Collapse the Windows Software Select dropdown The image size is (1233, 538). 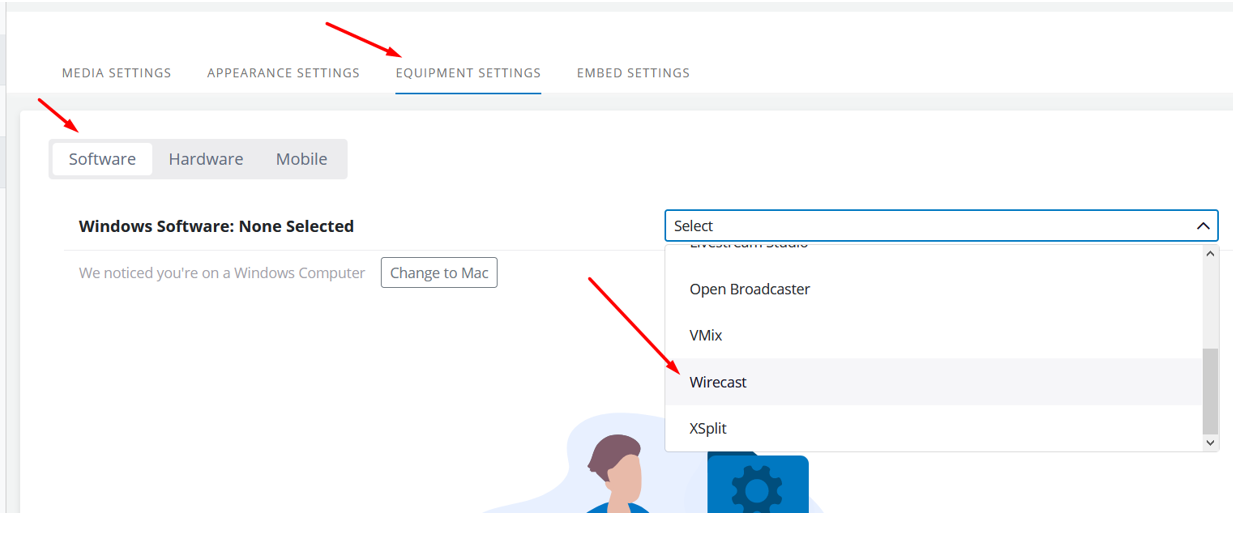coord(941,226)
